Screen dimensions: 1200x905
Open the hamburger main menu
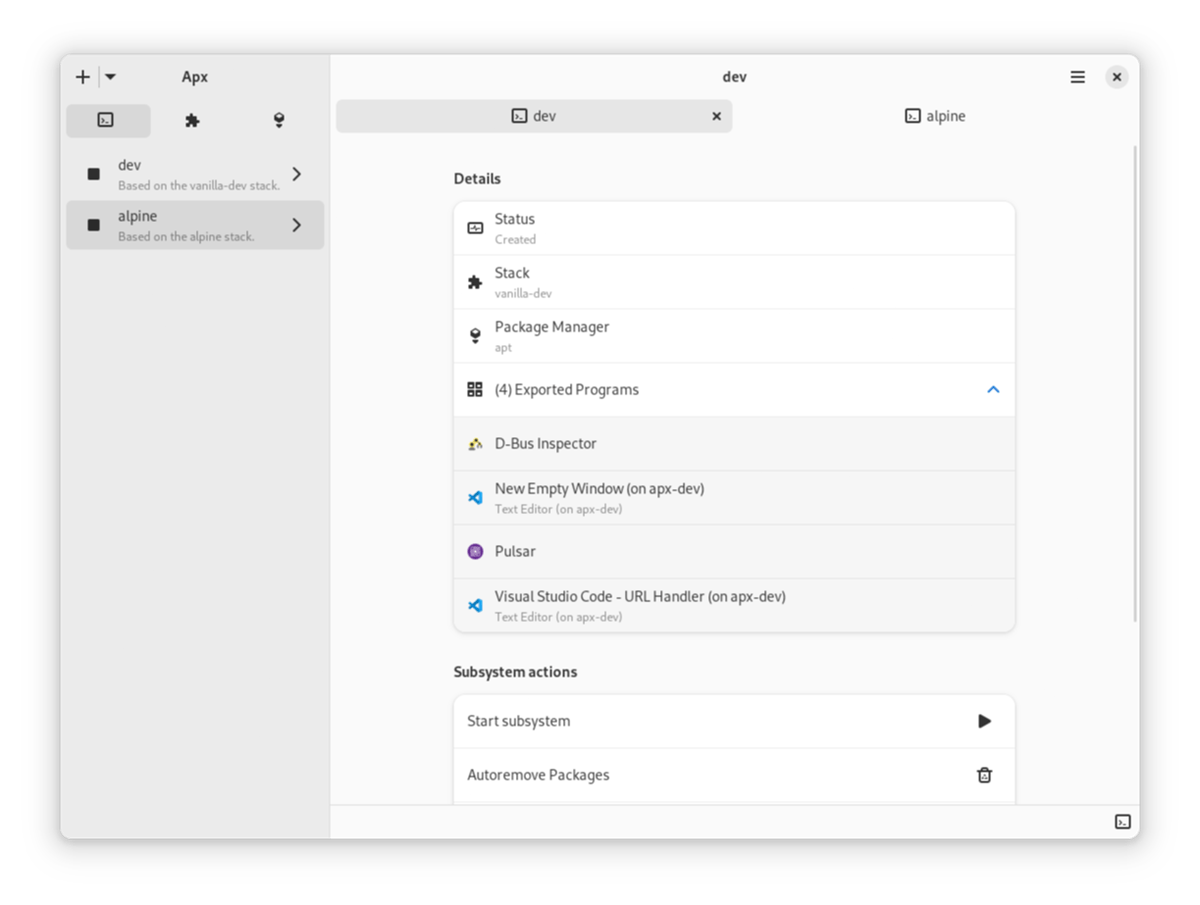1077,77
